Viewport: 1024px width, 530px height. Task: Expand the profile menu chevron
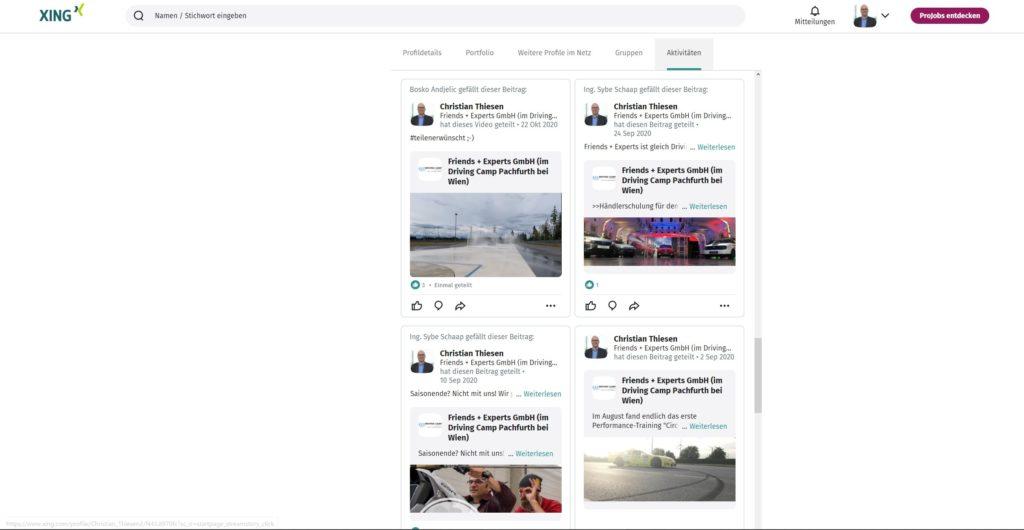[885, 16]
